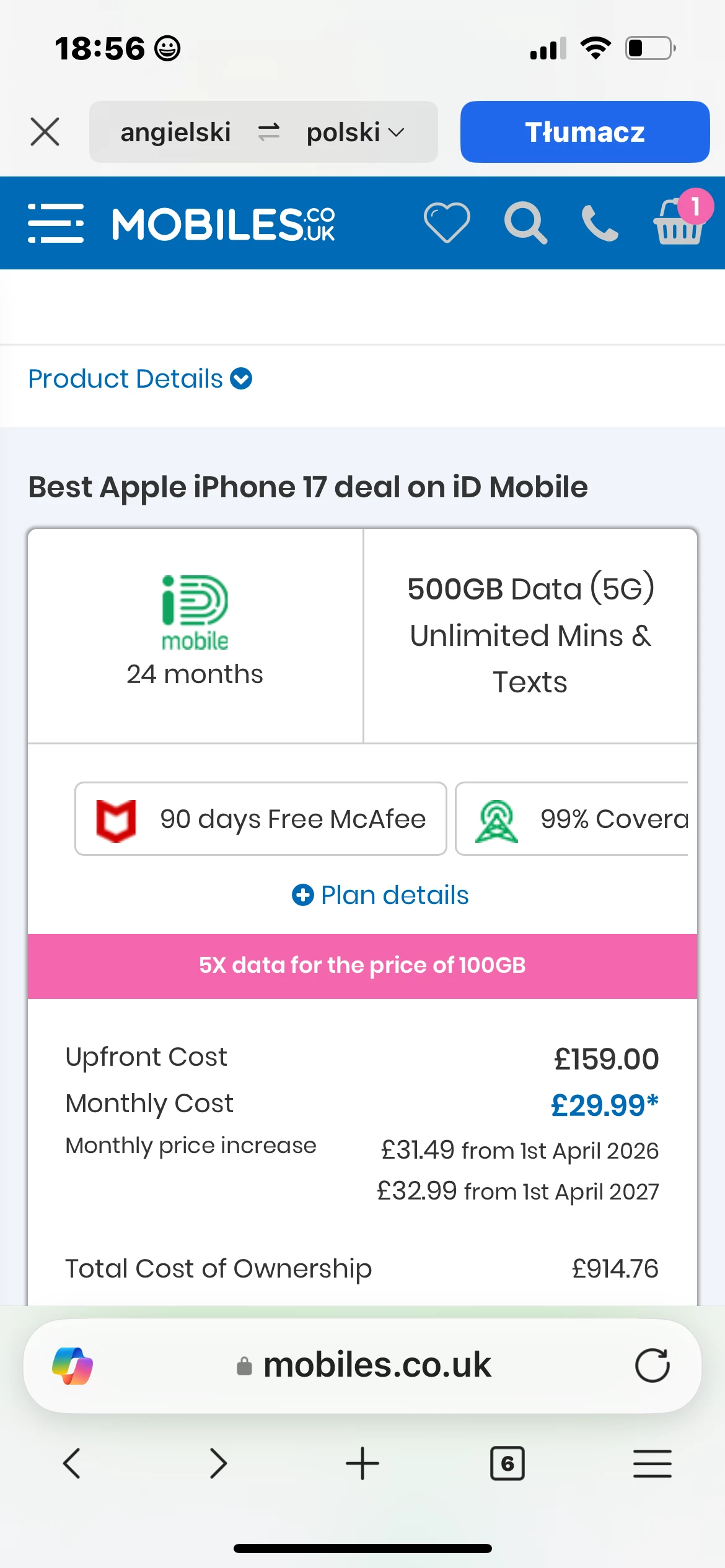Image resolution: width=725 pixels, height=1568 pixels.
Task: Swap angielski and polski languages
Action: click(x=269, y=132)
